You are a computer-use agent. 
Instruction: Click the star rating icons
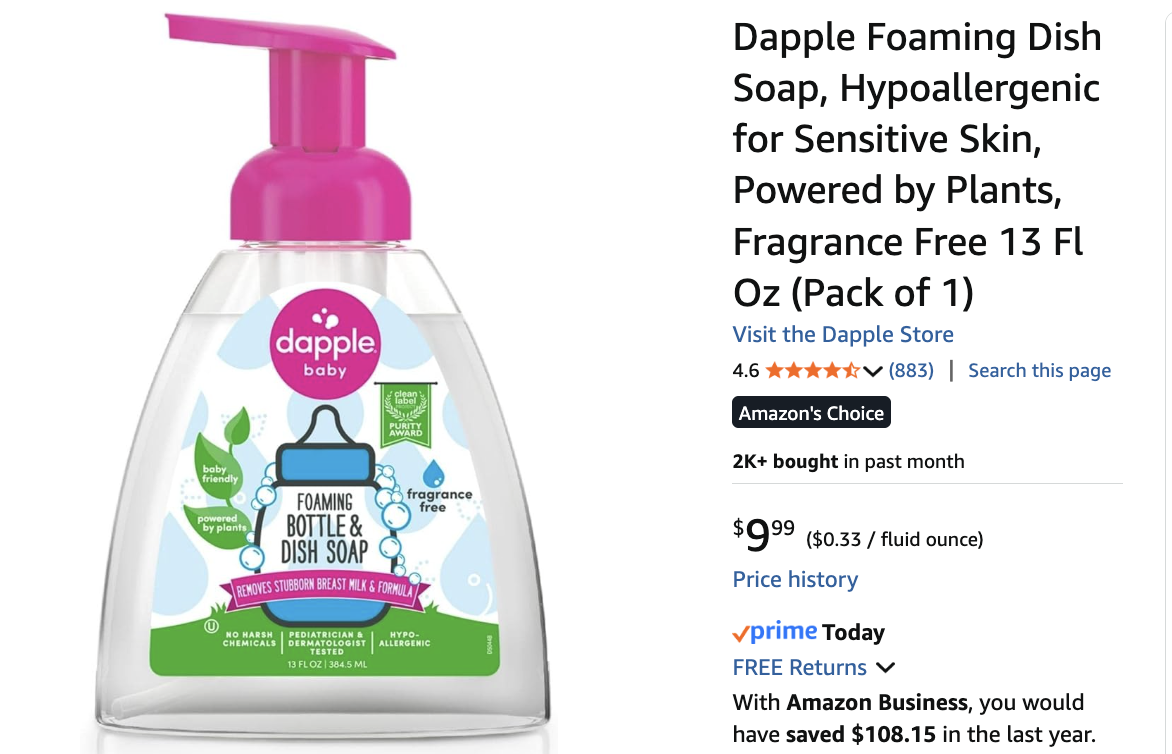click(x=812, y=371)
